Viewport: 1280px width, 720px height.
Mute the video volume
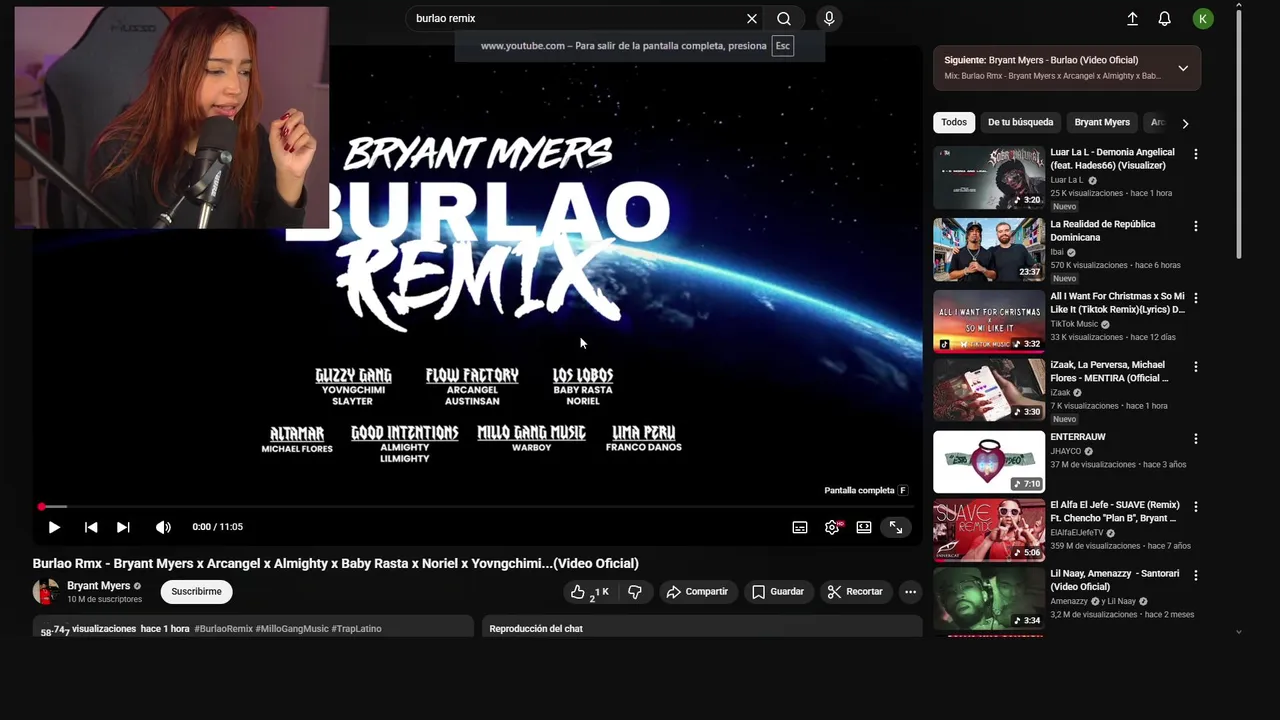[x=163, y=527]
